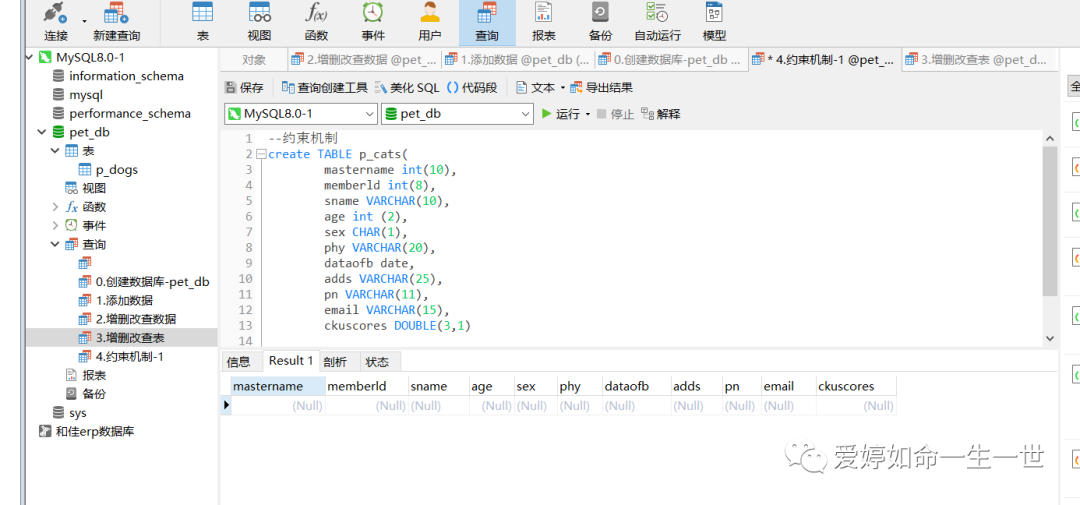Screen dimensions: 1080x505
Task: Open the 运行 dropdown arrow
Action: (x=588, y=114)
